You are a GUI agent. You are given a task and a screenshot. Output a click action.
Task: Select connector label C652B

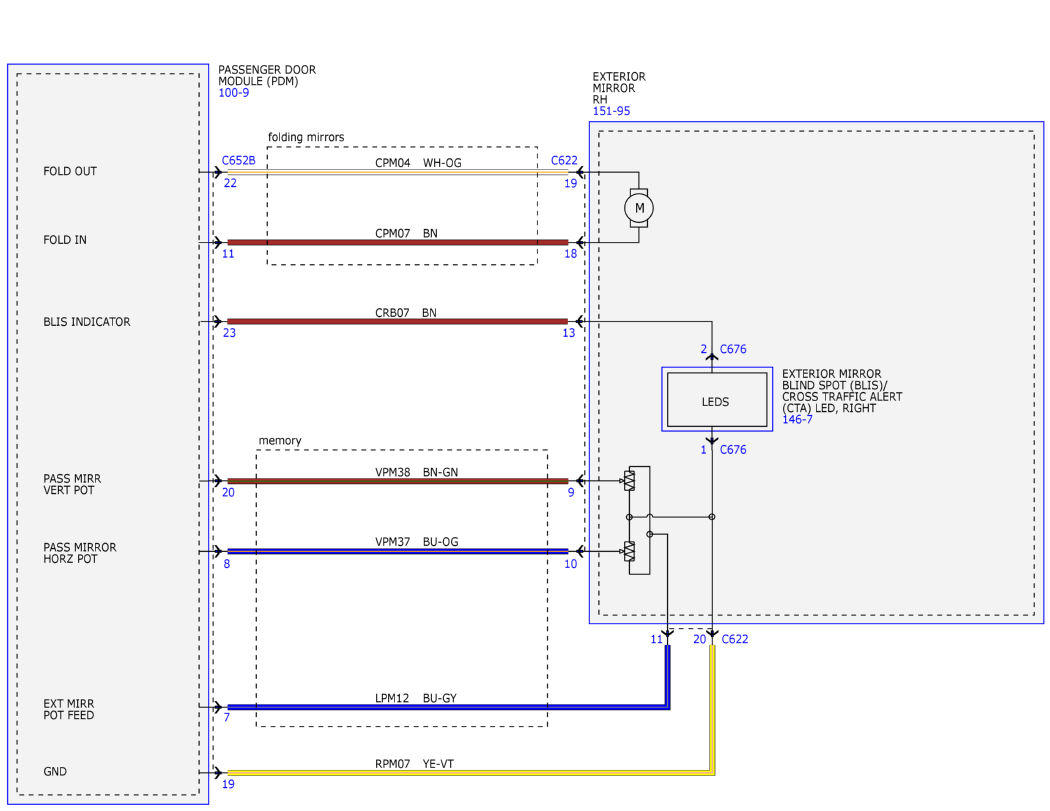click(238, 161)
